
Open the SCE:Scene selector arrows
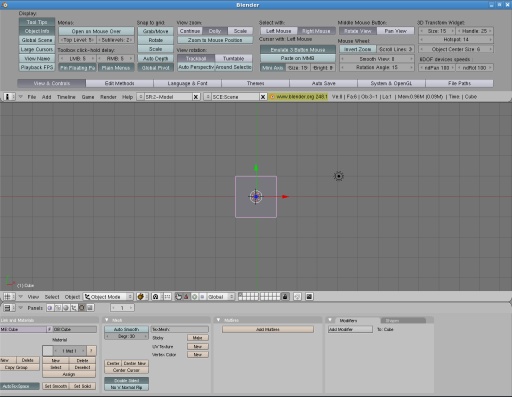[207, 97]
